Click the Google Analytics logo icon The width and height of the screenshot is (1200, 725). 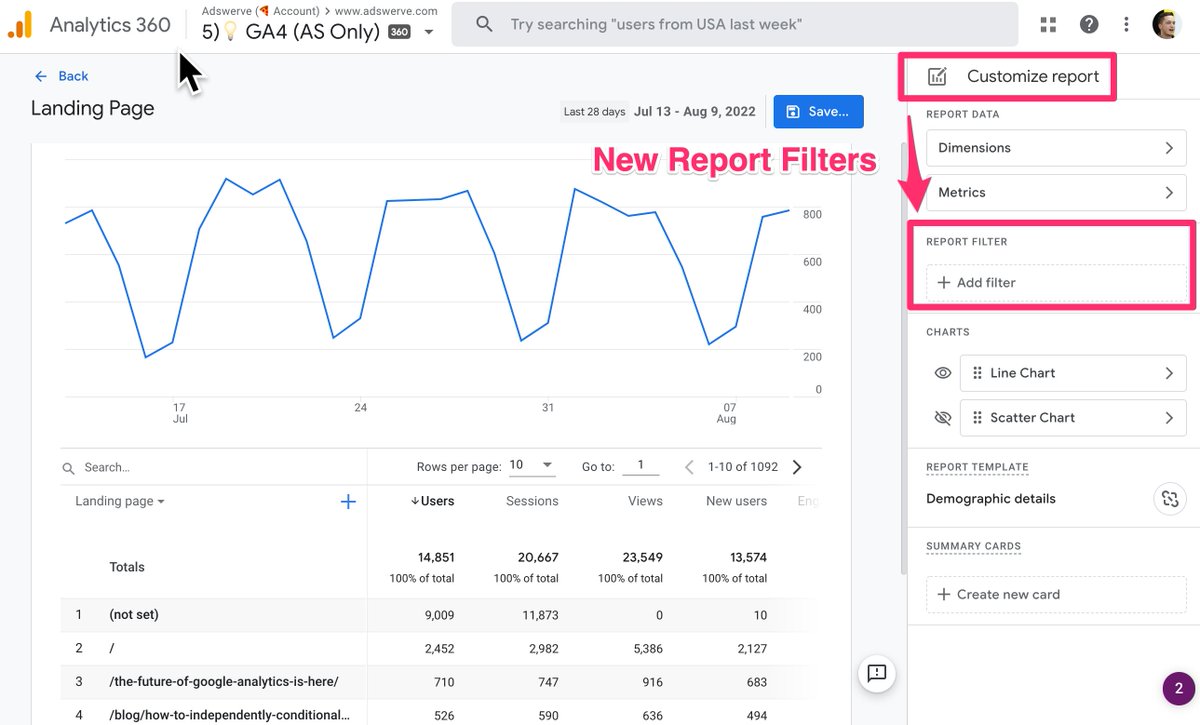tap(20, 24)
